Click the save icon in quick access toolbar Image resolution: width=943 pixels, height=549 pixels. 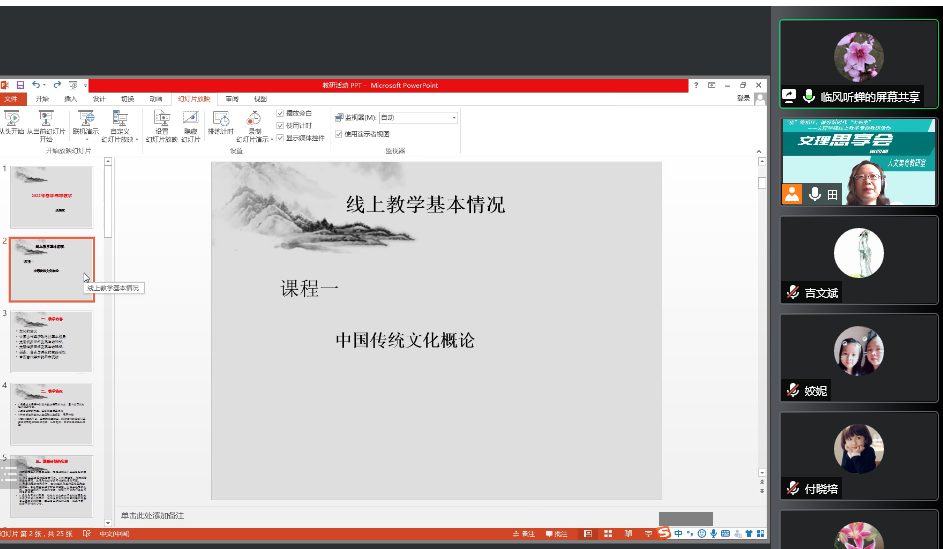[20, 86]
